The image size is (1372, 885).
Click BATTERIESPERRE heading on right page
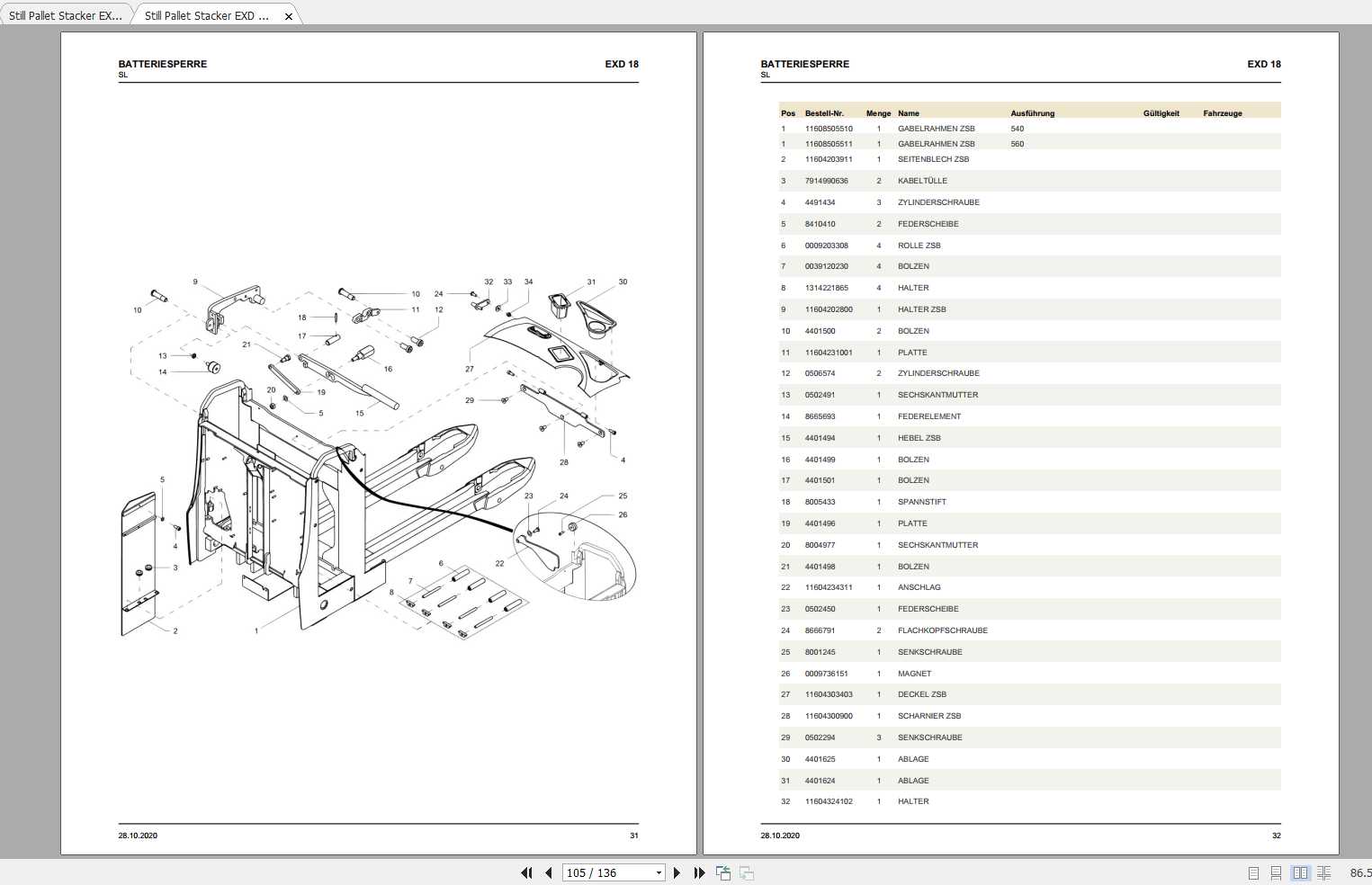tap(804, 64)
